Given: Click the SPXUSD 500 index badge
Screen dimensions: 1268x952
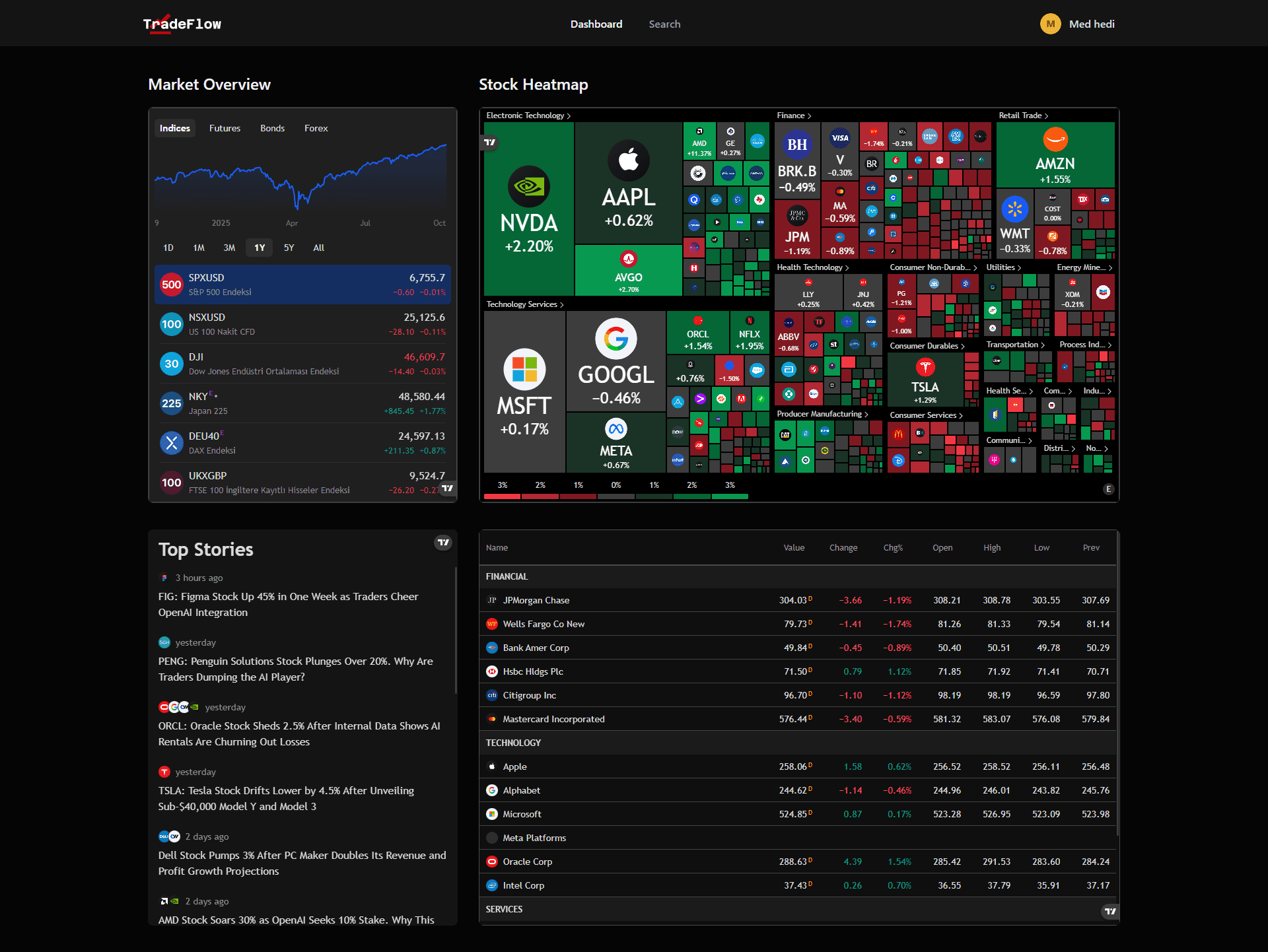Looking at the screenshot, I should pos(172,285).
